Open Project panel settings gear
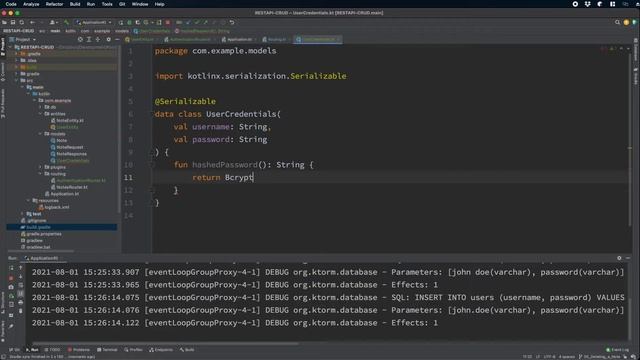The width and height of the screenshot is (640, 360). coord(109,40)
